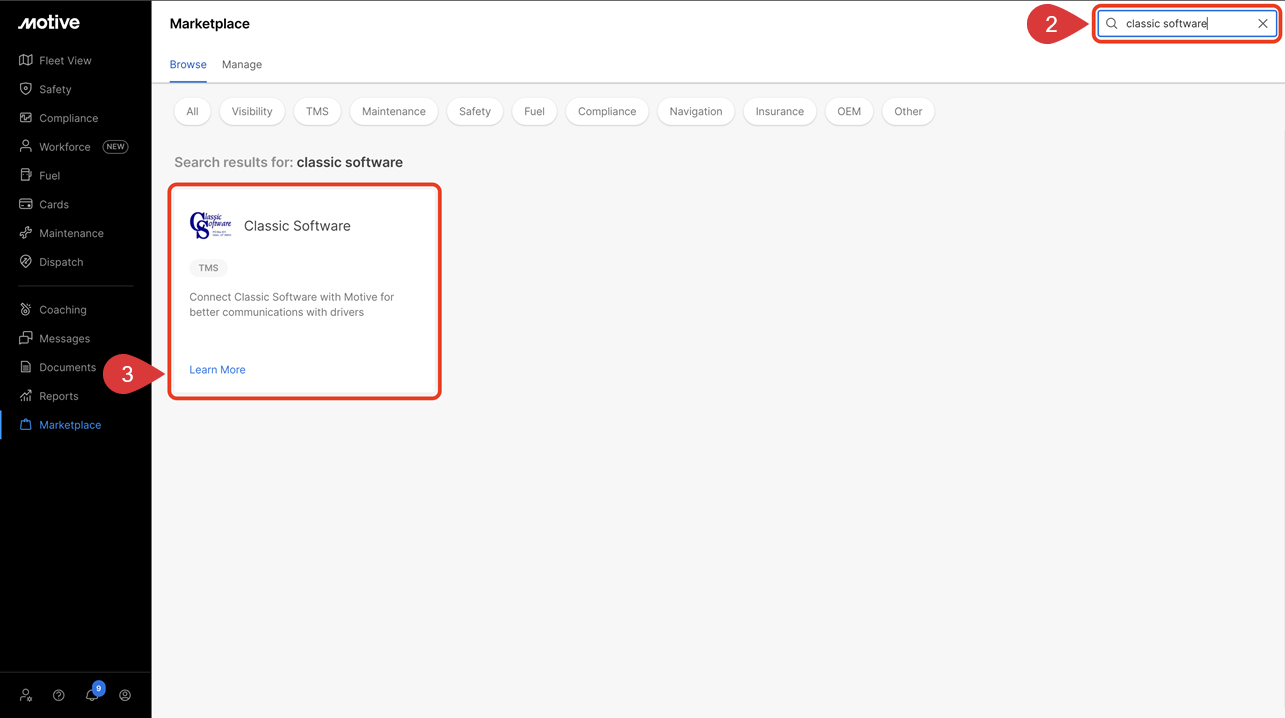Click the Maintenance wrench icon
The height and width of the screenshot is (718, 1285).
coord(26,233)
